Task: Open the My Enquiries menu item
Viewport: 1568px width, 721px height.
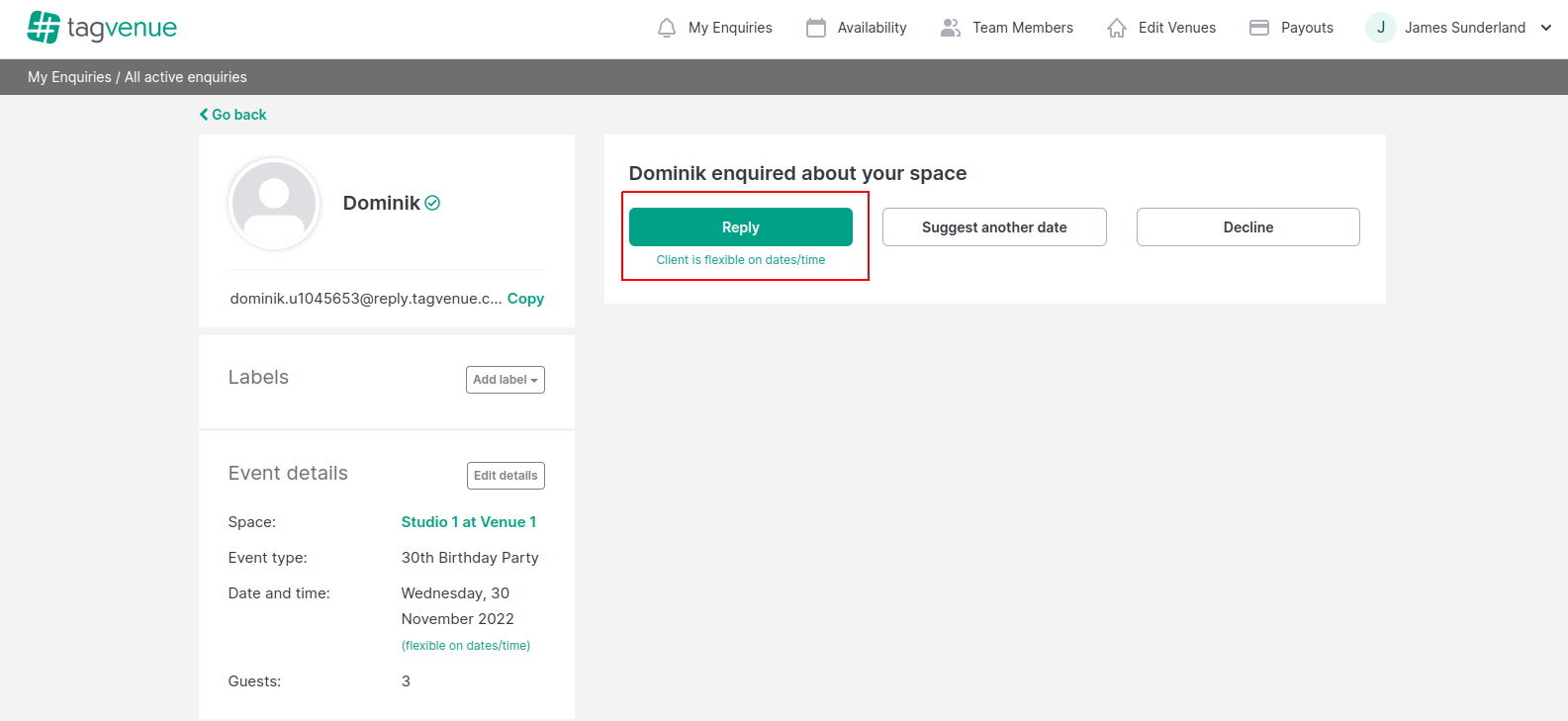Action: pos(730,28)
